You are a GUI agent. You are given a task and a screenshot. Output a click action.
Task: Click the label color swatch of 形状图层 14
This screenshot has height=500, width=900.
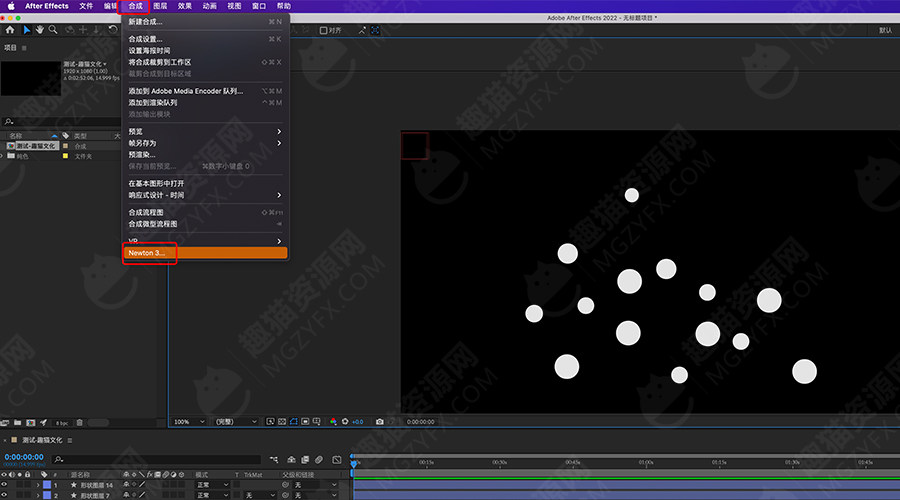tap(47, 485)
